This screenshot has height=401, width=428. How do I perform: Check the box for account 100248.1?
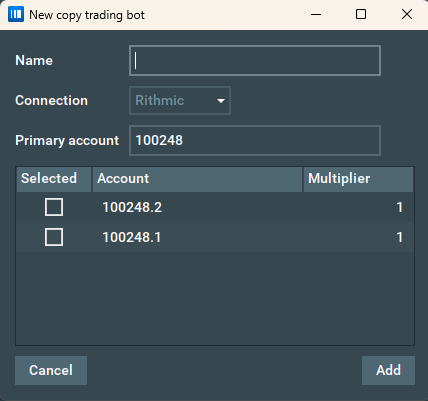tap(54, 237)
